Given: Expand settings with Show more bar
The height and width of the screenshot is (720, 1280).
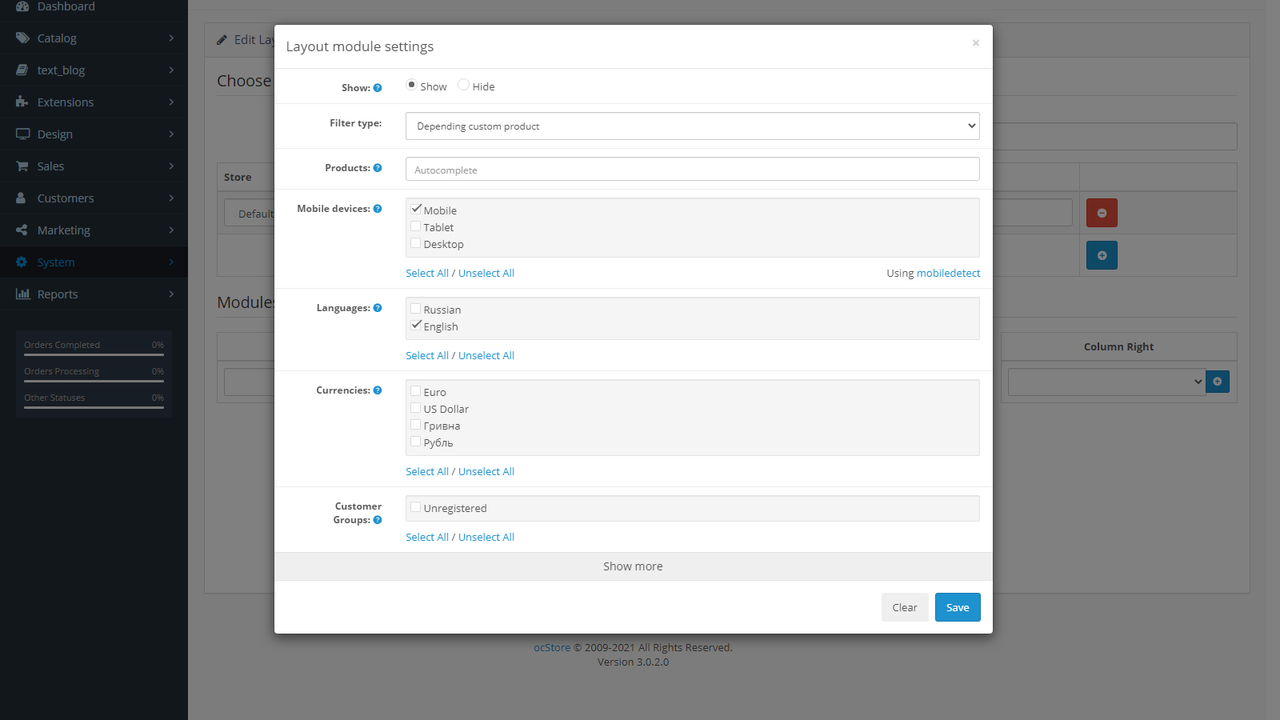Looking at the screenshot, I should tap(633, 566).
